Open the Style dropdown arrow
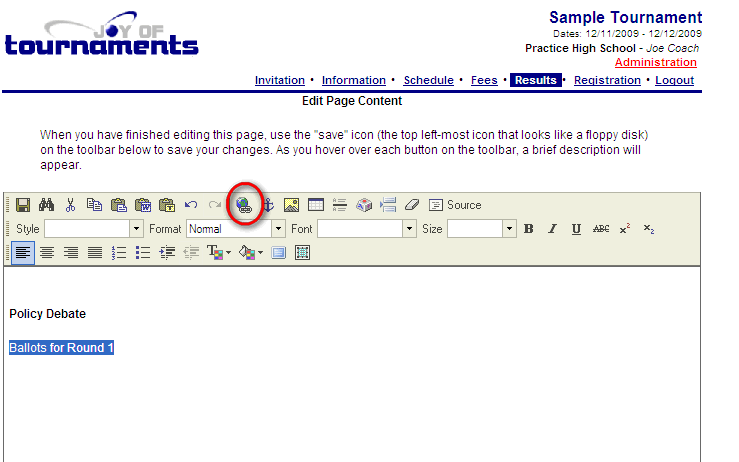This screenshot has height=462, width=739. (136, 229)
